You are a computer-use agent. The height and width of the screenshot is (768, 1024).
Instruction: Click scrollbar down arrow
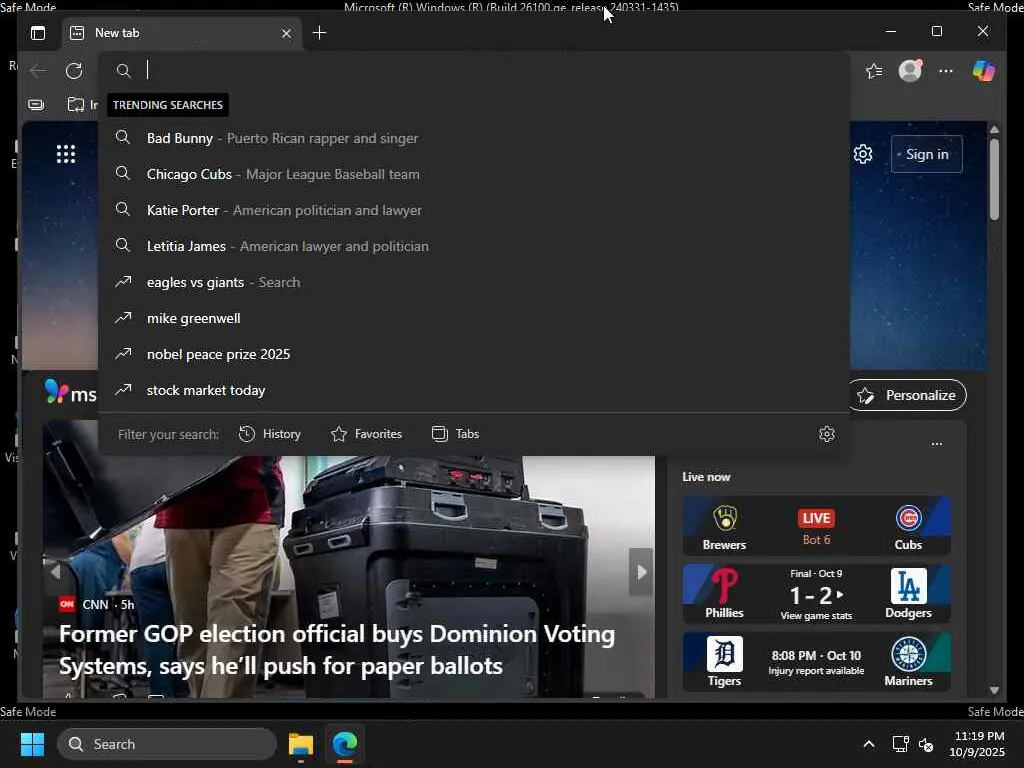994,690
